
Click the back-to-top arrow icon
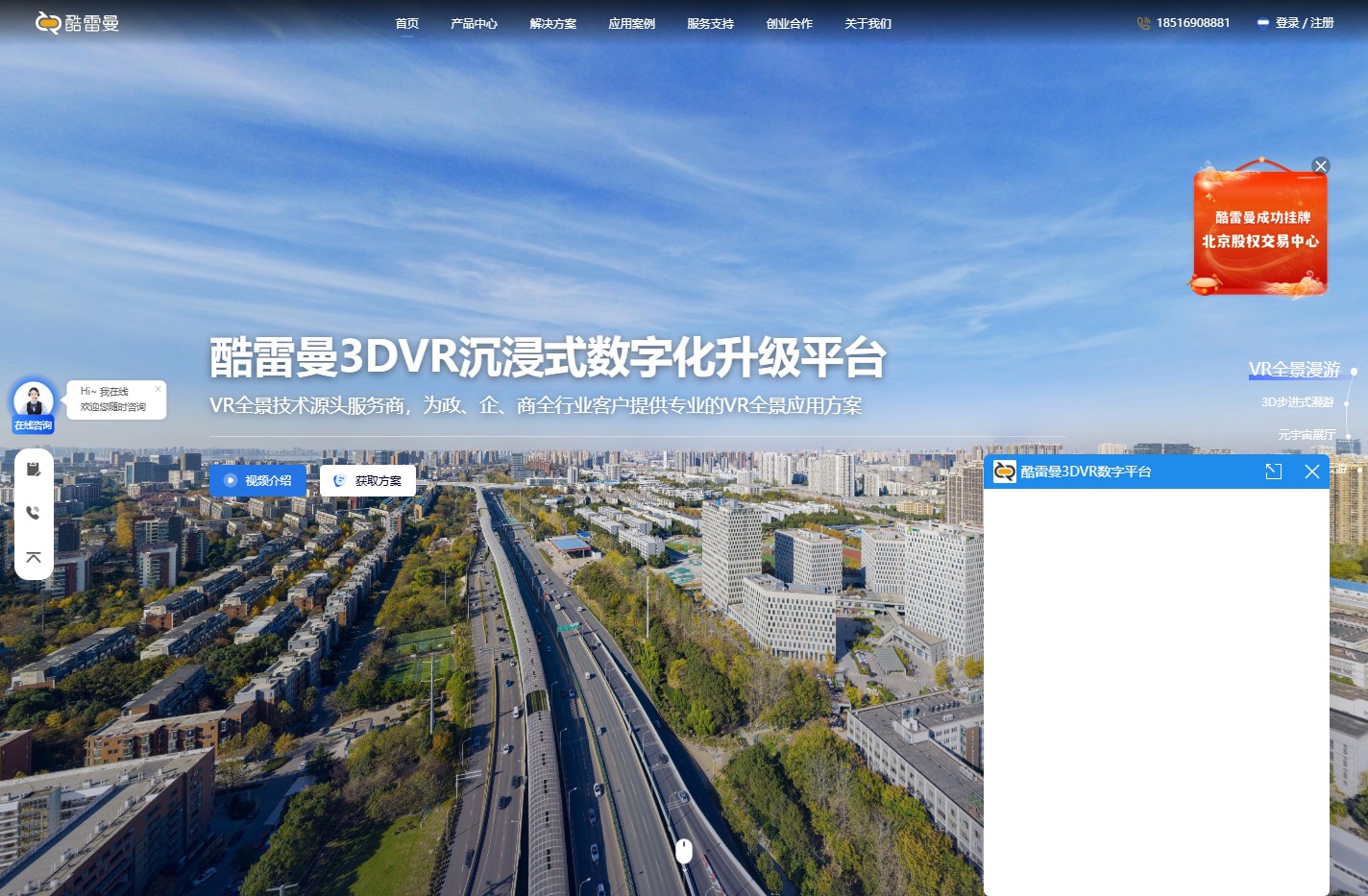(x=34, y=558)
